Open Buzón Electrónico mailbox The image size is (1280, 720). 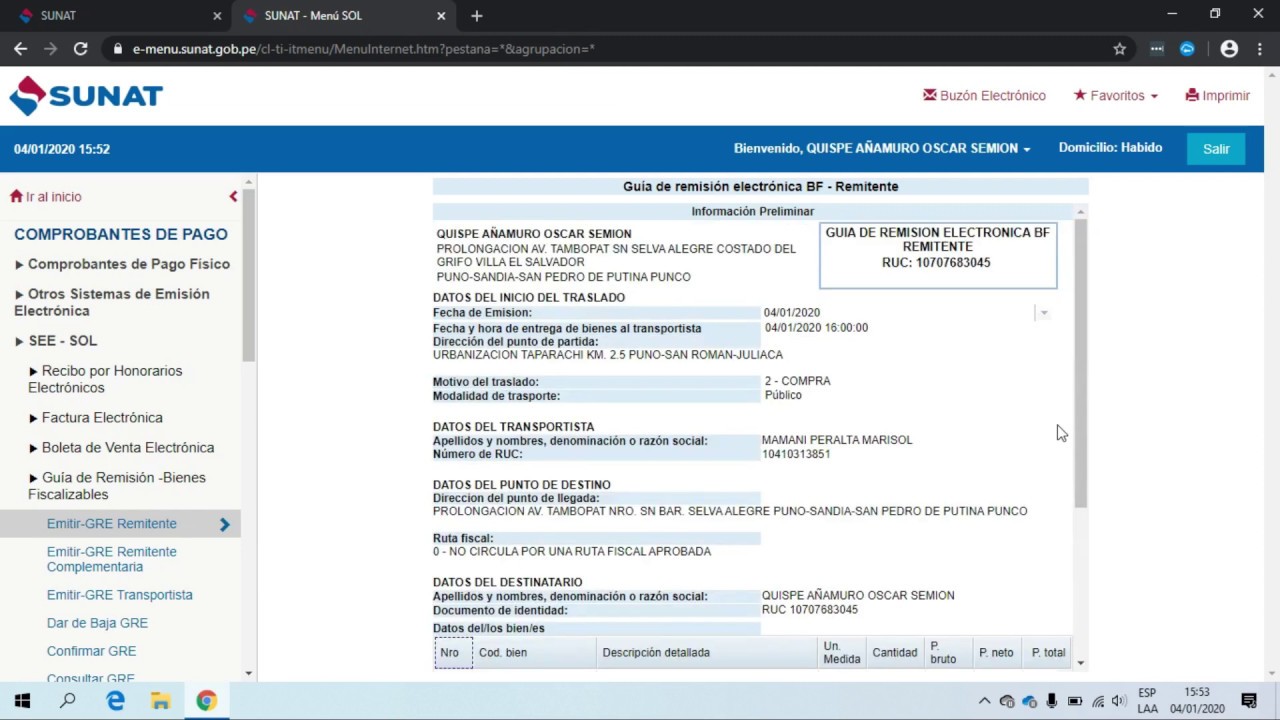tap(984, 96)
